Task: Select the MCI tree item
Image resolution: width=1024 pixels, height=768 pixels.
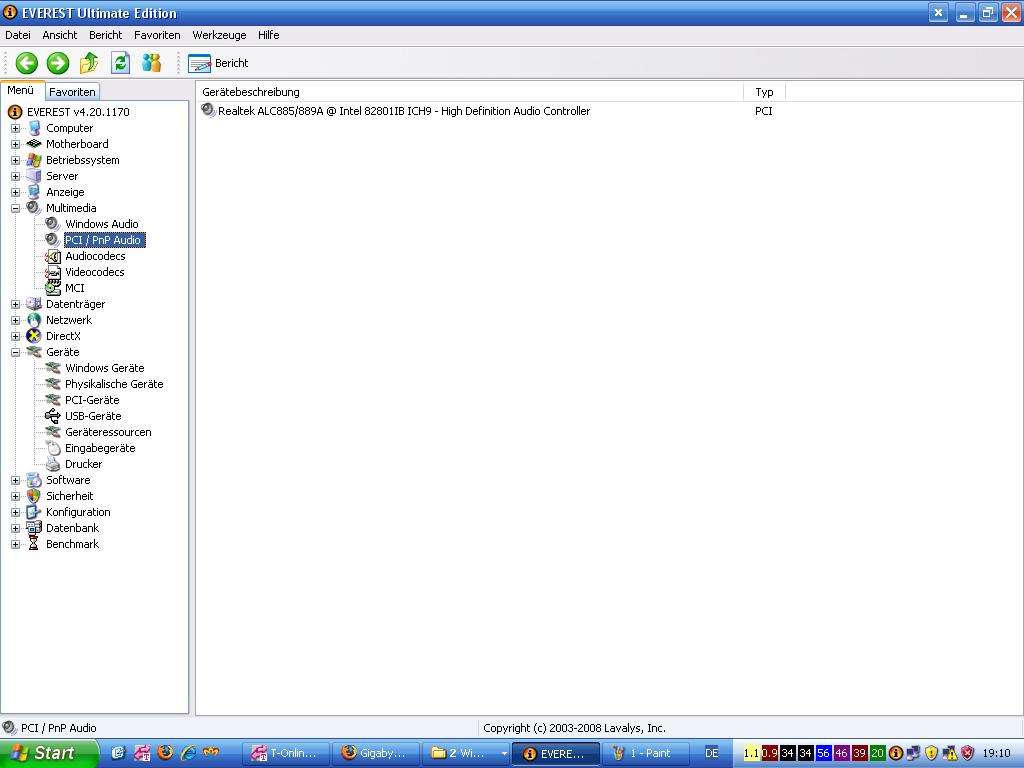Action: 74,288
